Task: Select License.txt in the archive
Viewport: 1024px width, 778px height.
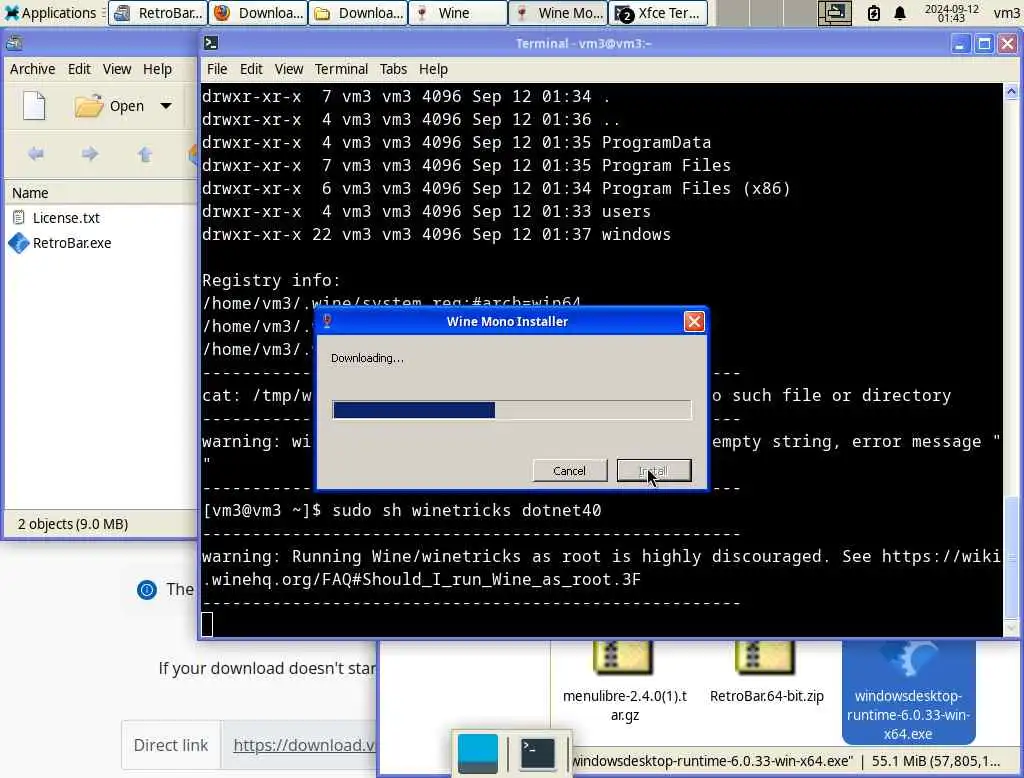Action: 66,218
